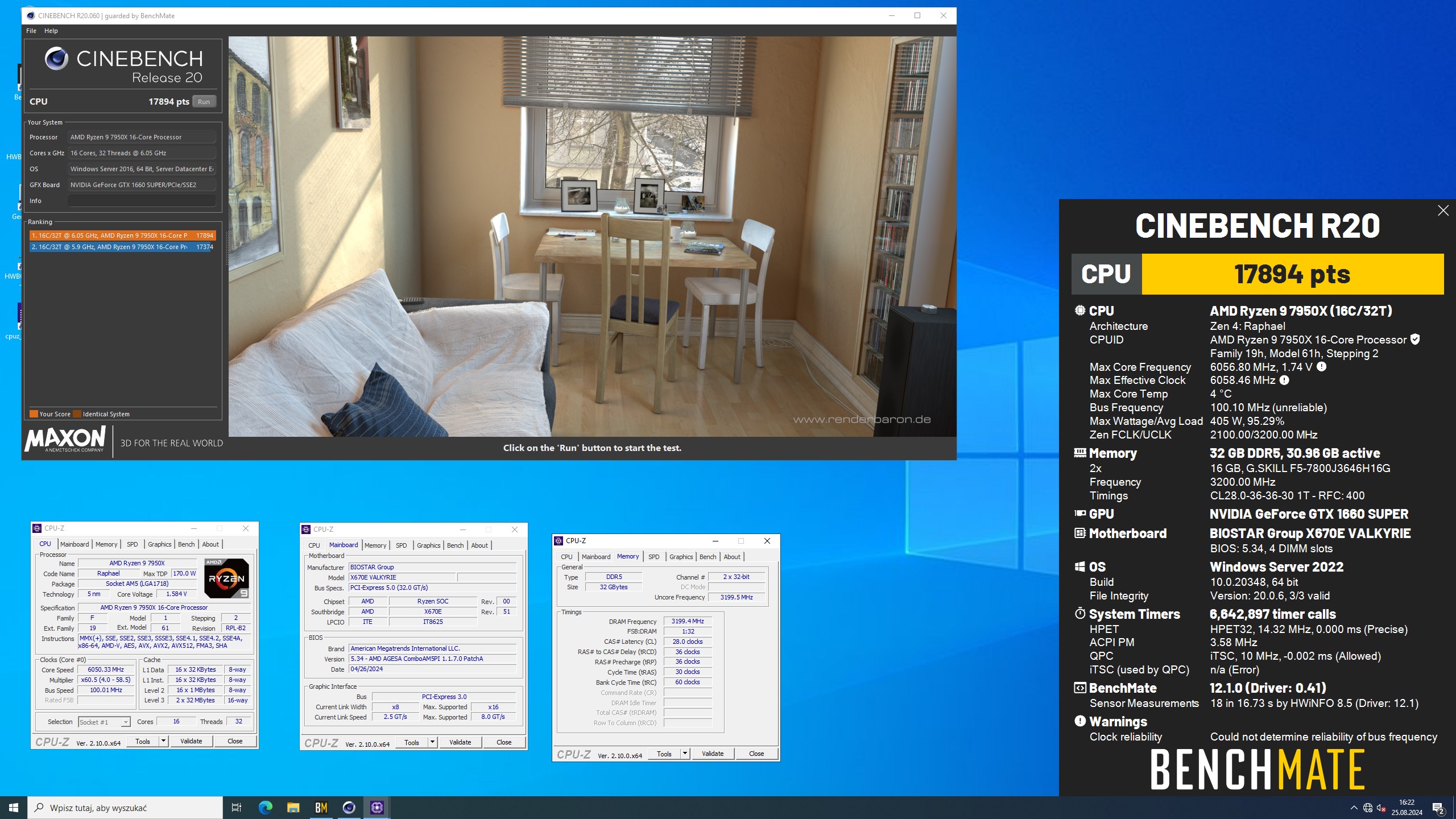
Task: Open Tools dropdown arrow in Mainboard window
Action: pos(432,742)
